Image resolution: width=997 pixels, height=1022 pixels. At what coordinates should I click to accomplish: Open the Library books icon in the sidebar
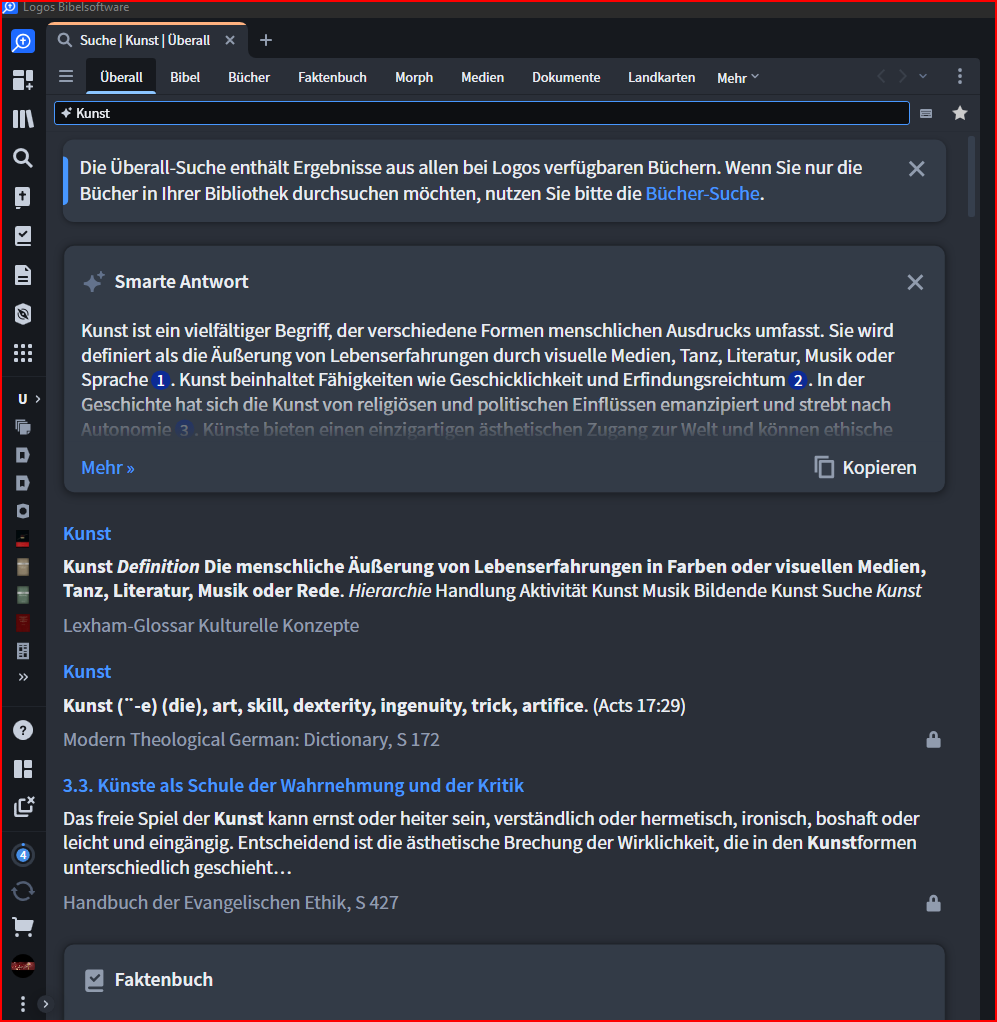23,119
